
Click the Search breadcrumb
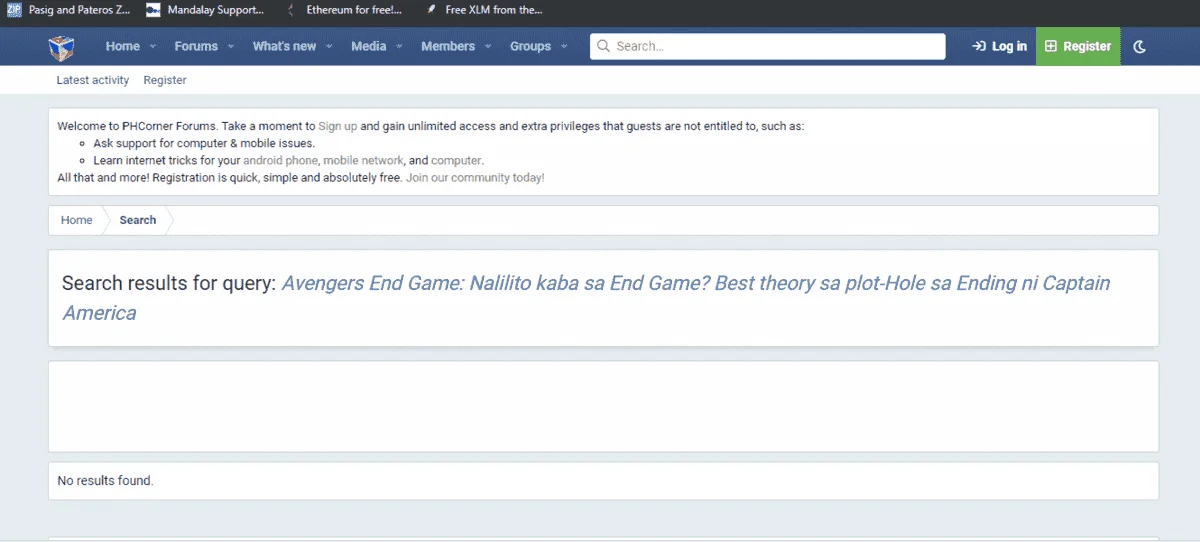tap(138, 220)
